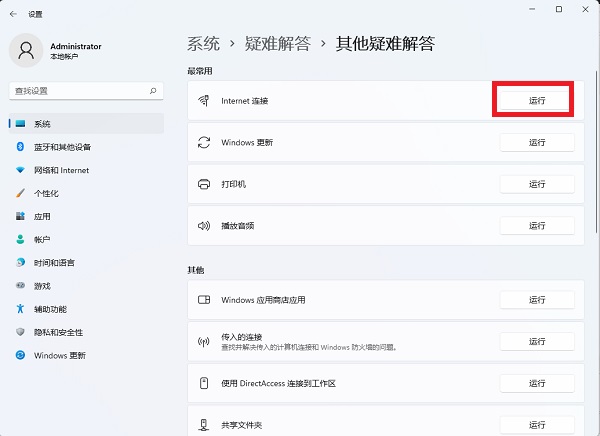
Task: Go to 帐户 settings
Action: 42,239
